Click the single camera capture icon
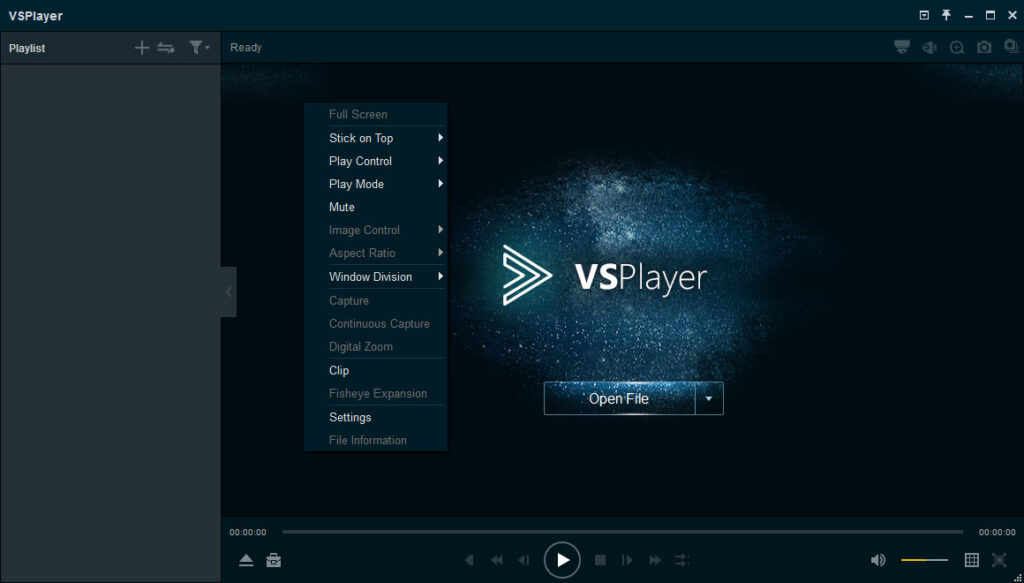The width and height of the screenshot is (1024, 583). [984, 47]
